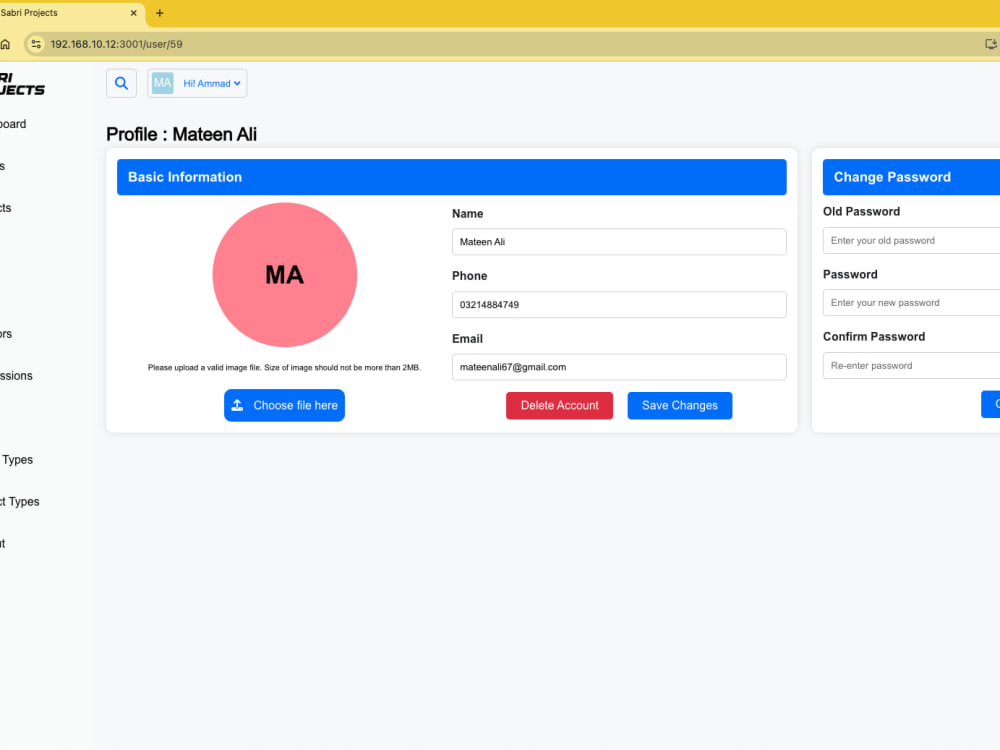Image resolution: width=1000 pixels, height=750 pixels.
Task: Click Choose file here upload button
Action: [x=284, y=406]
